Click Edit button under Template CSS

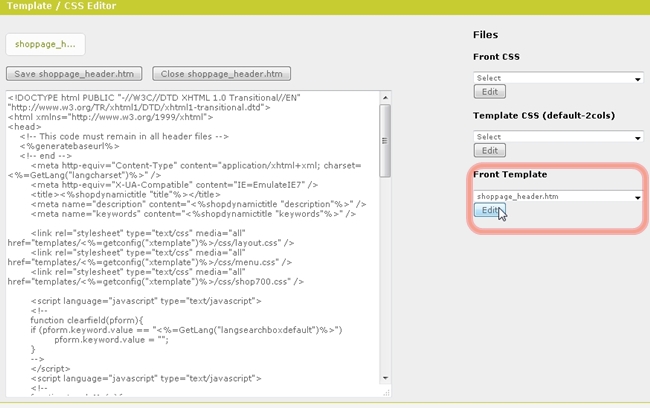tap(490, 151)
